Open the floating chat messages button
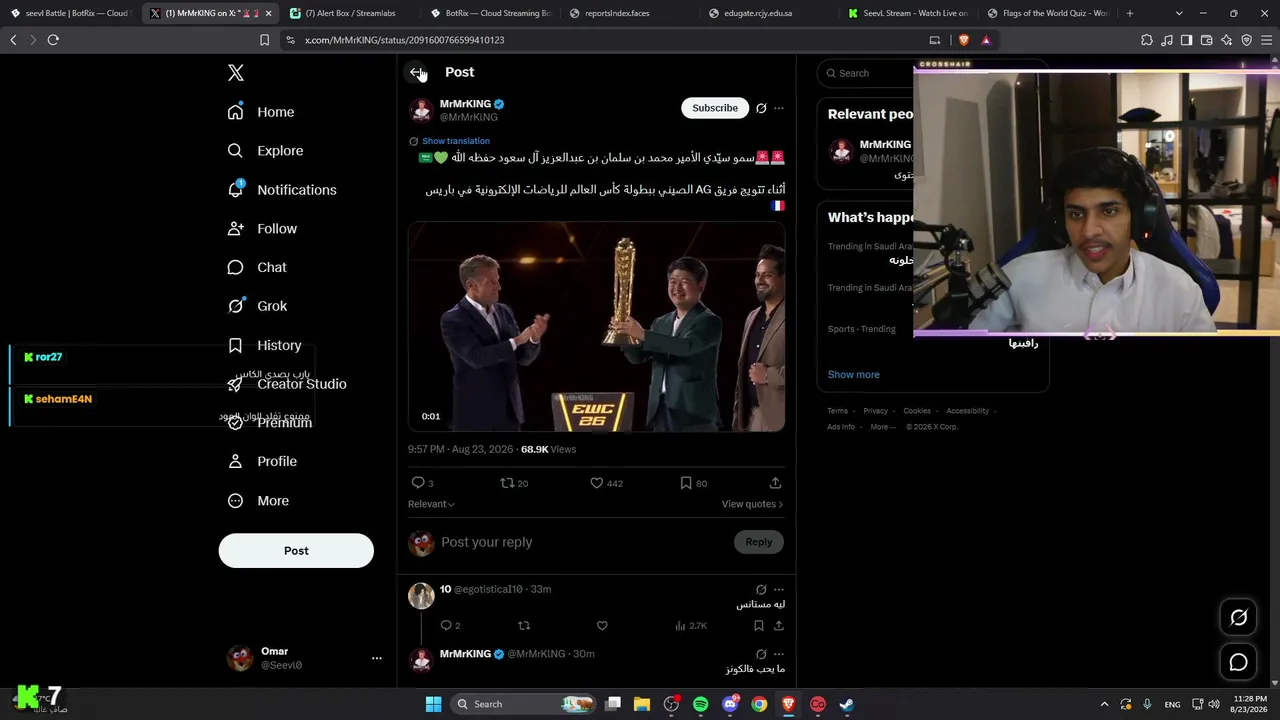This screenshot has width=1280, height=720. tap(1238, 662)
